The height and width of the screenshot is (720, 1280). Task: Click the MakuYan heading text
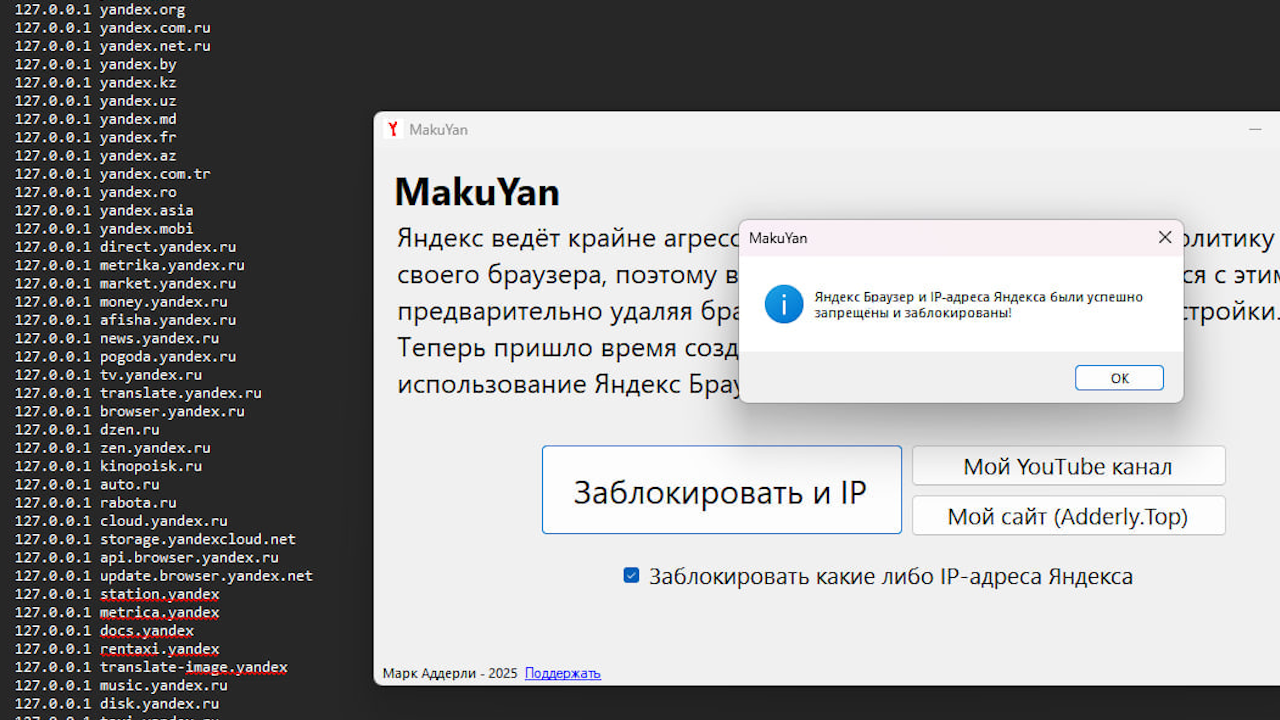[x=477, y=191]
